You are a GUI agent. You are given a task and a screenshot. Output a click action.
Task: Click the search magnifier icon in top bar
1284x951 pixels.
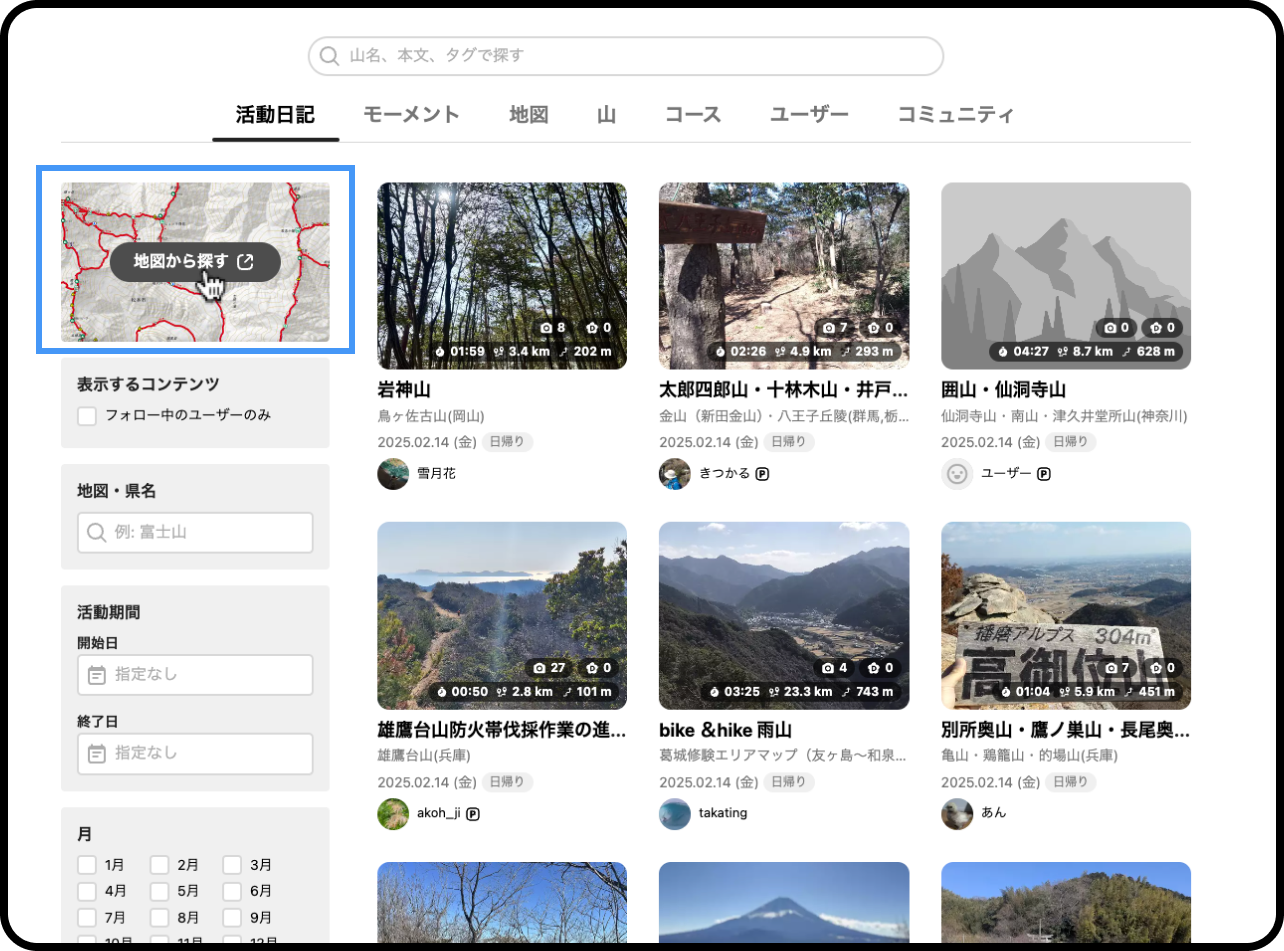328,56
